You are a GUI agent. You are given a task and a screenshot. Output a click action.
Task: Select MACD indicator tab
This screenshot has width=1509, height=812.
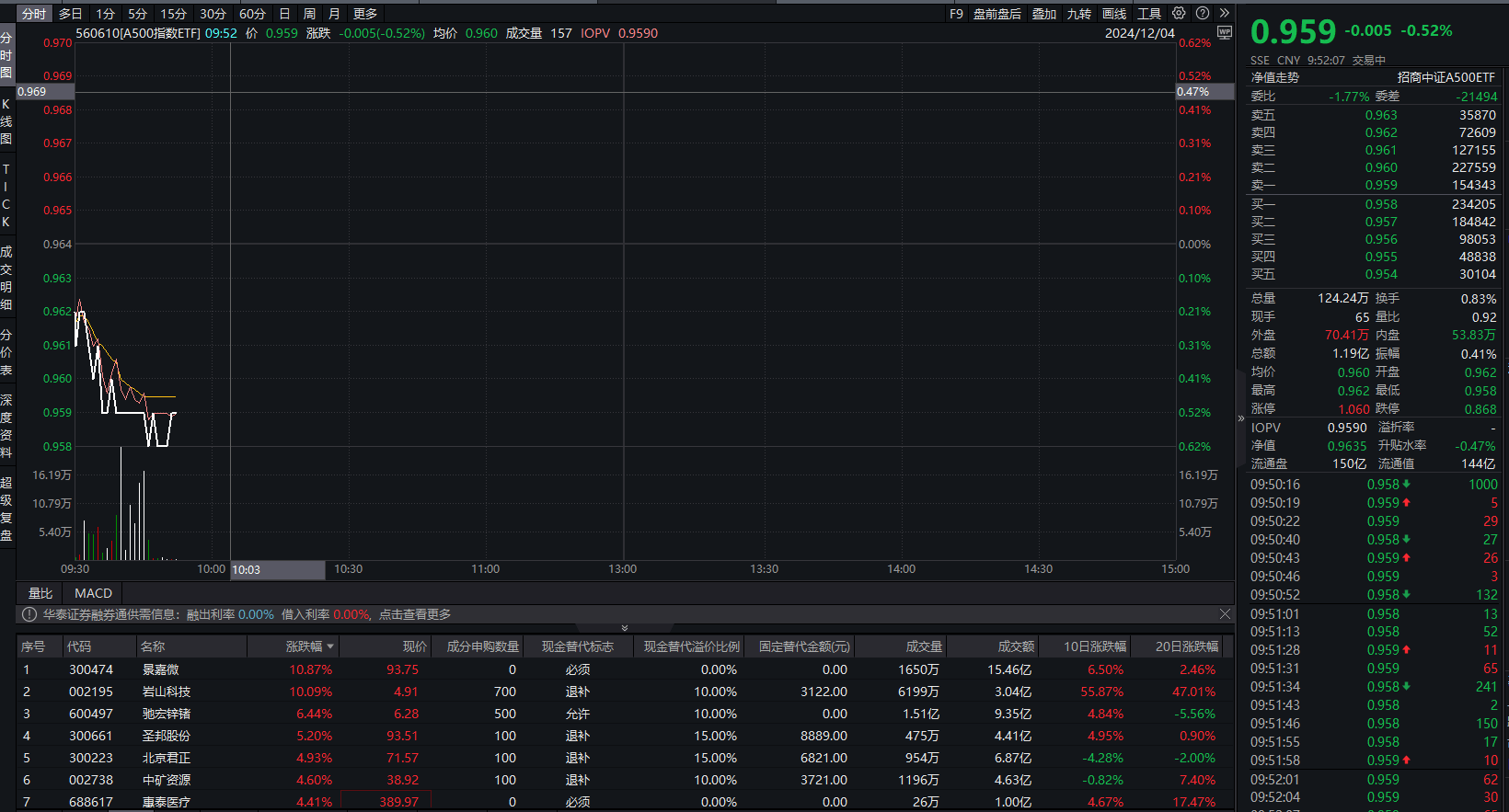(x=93, y=593)
